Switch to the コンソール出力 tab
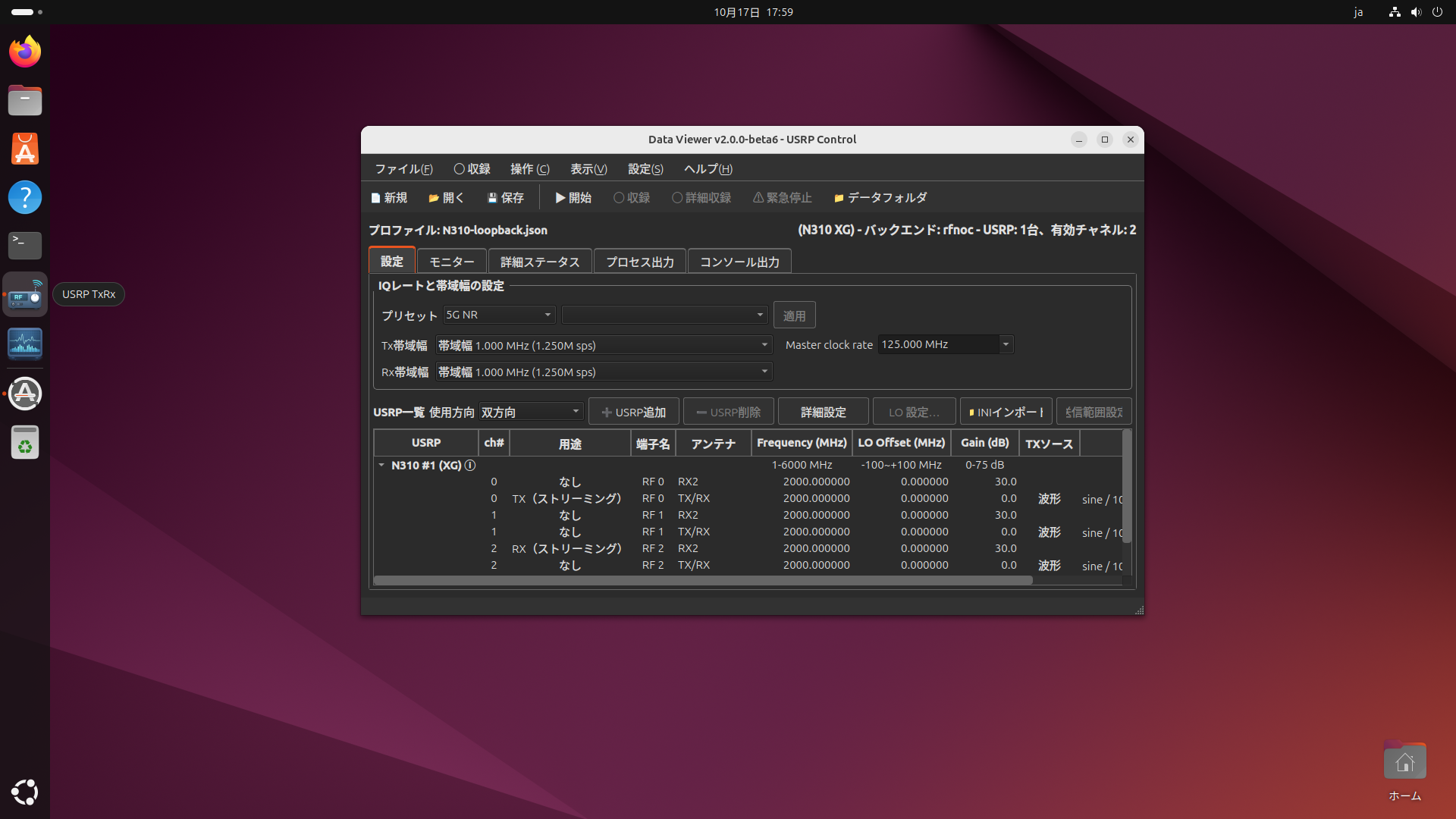 pos(739,262)
